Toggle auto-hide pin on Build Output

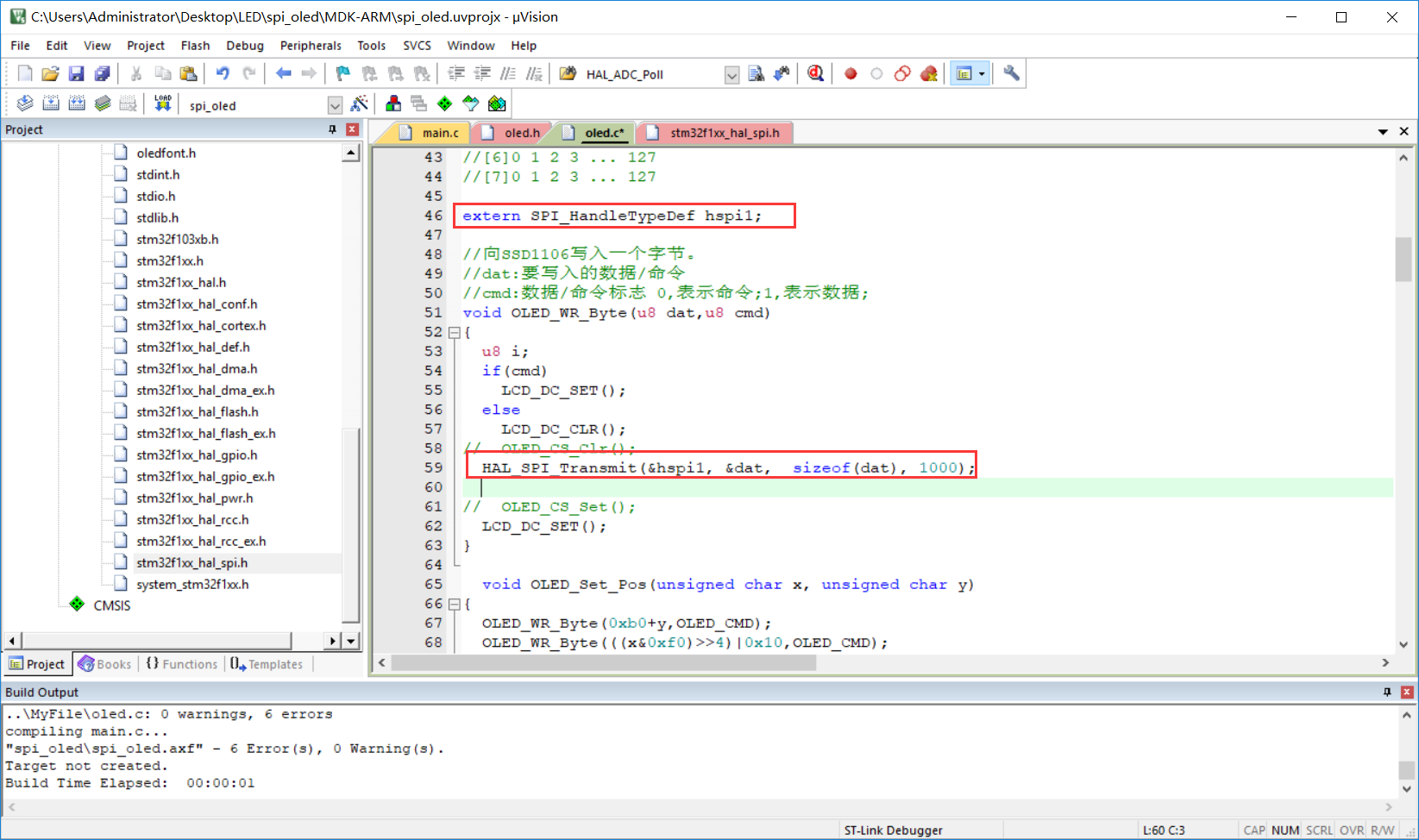[x=1387, y=692]
